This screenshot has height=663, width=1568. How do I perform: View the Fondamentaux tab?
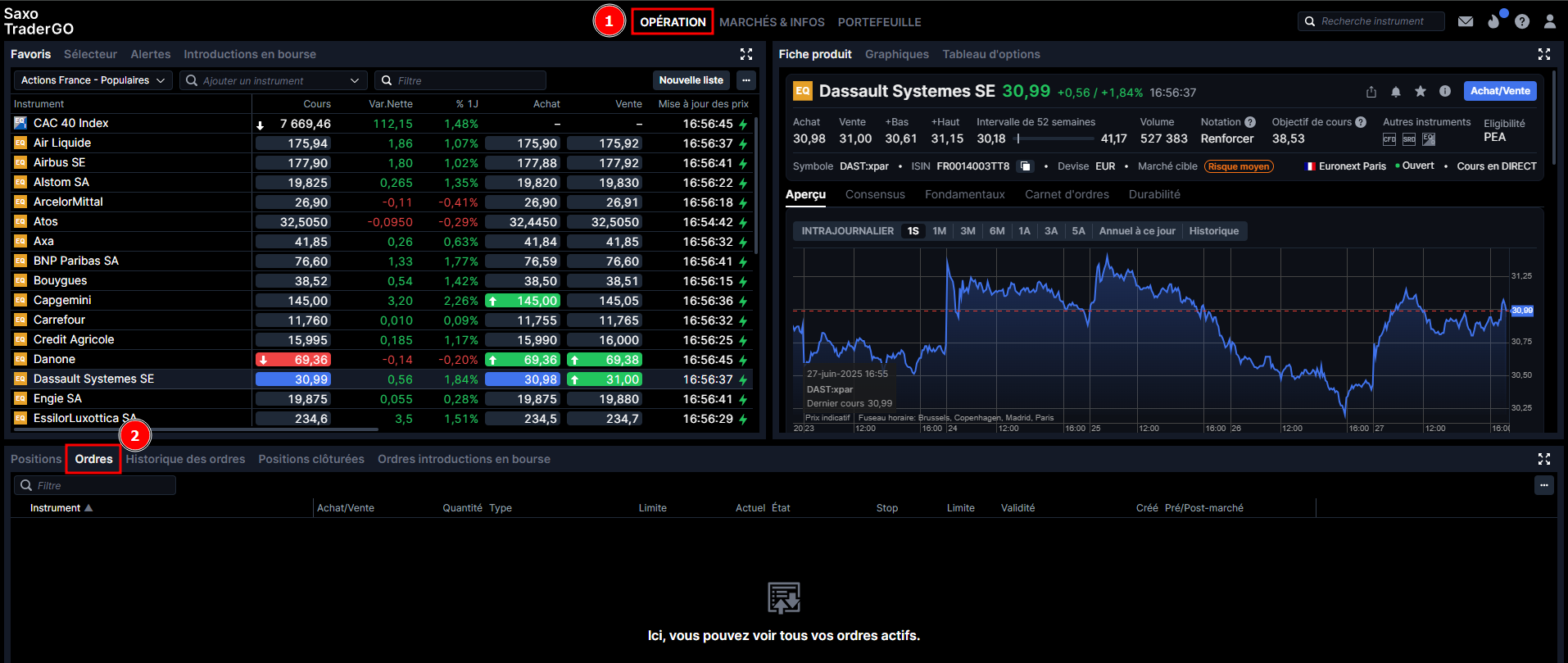click(965, 194)
